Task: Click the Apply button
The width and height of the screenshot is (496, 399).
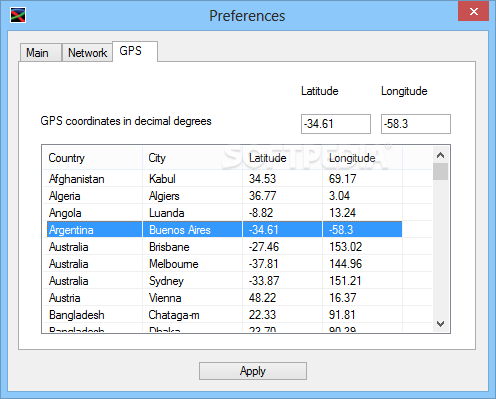Action: 253,371
